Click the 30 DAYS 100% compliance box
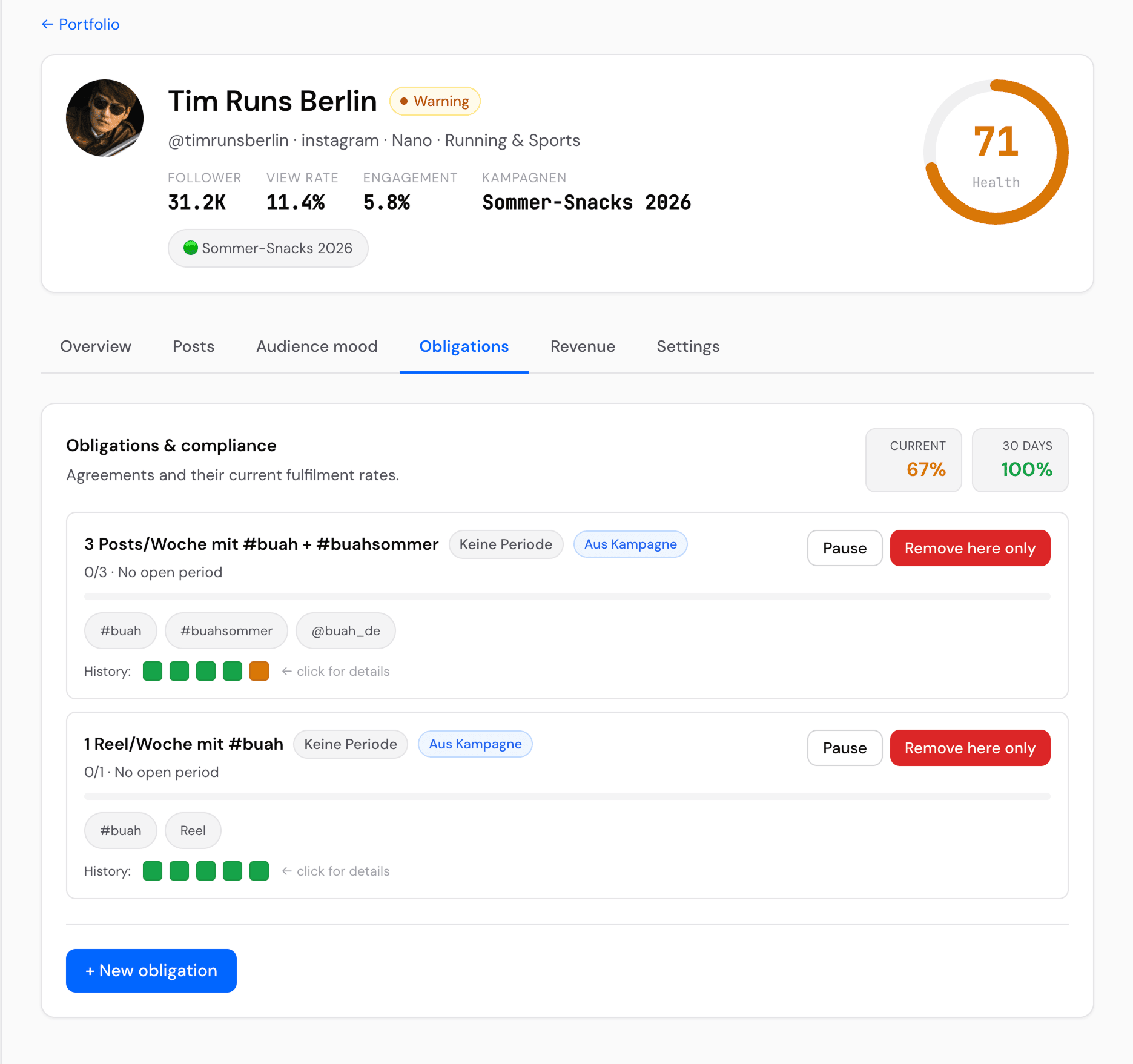 coord(1020,460)
